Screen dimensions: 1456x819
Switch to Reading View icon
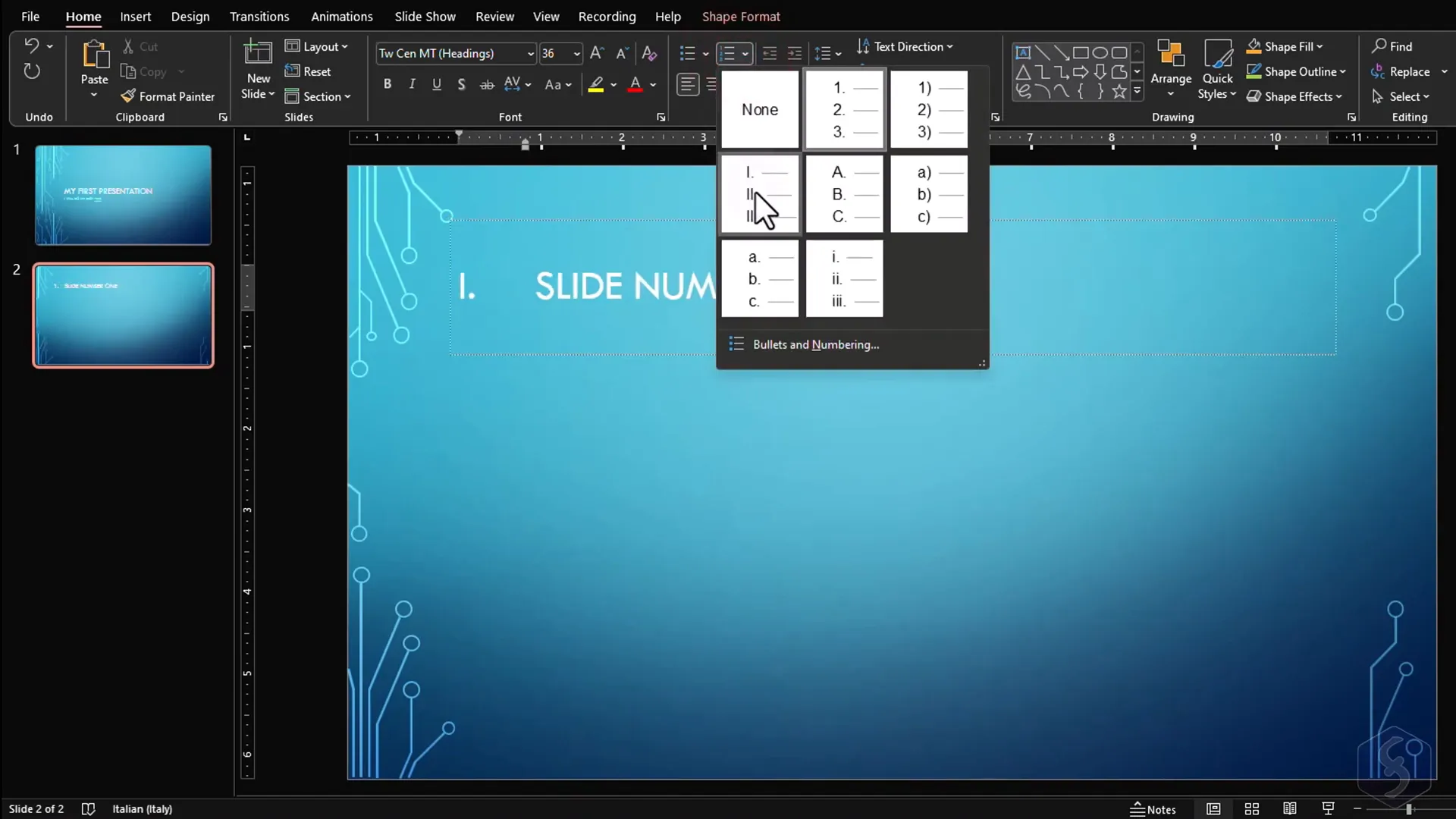[1290, 809]
